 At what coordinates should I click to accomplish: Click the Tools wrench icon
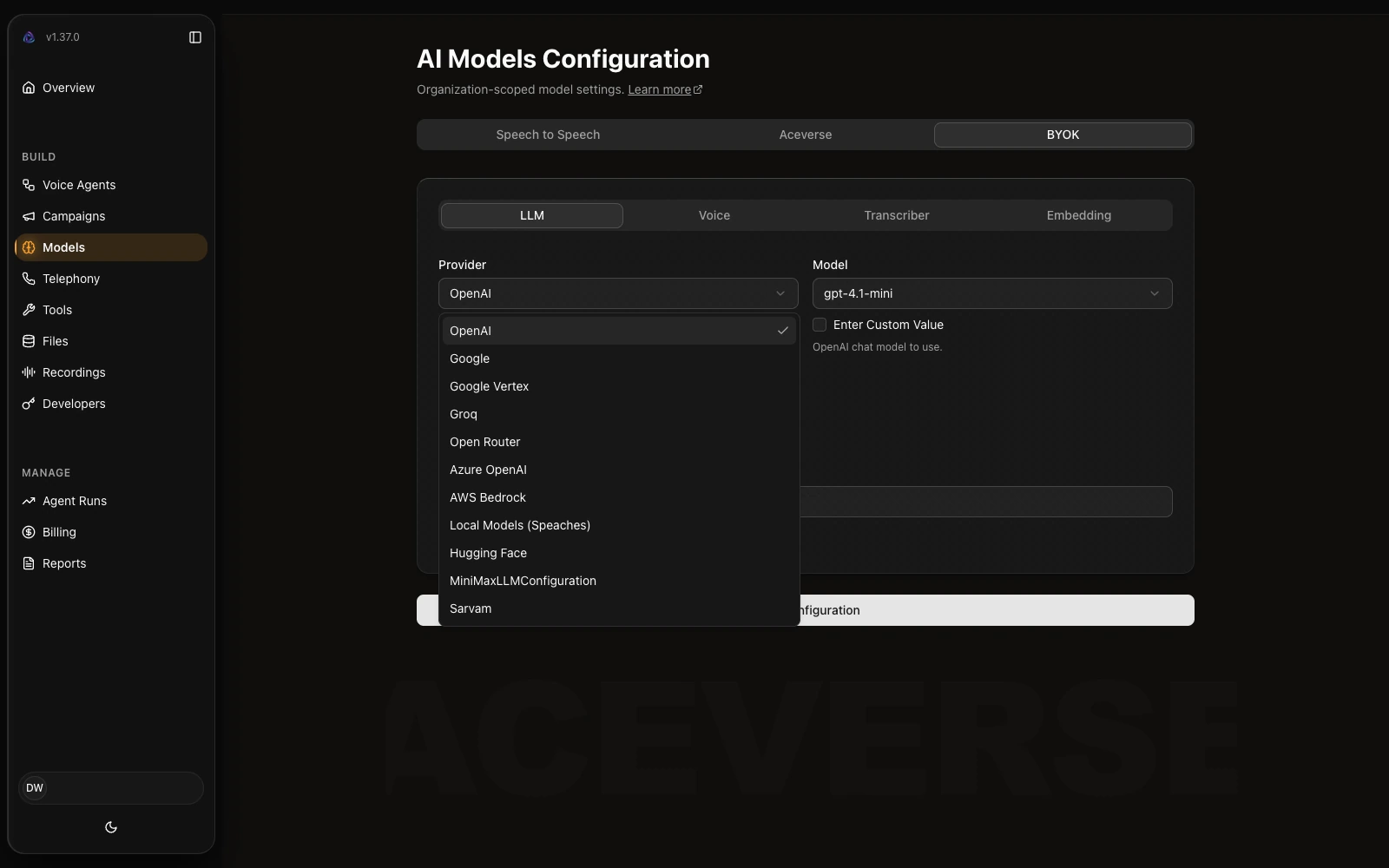point(29,310)
